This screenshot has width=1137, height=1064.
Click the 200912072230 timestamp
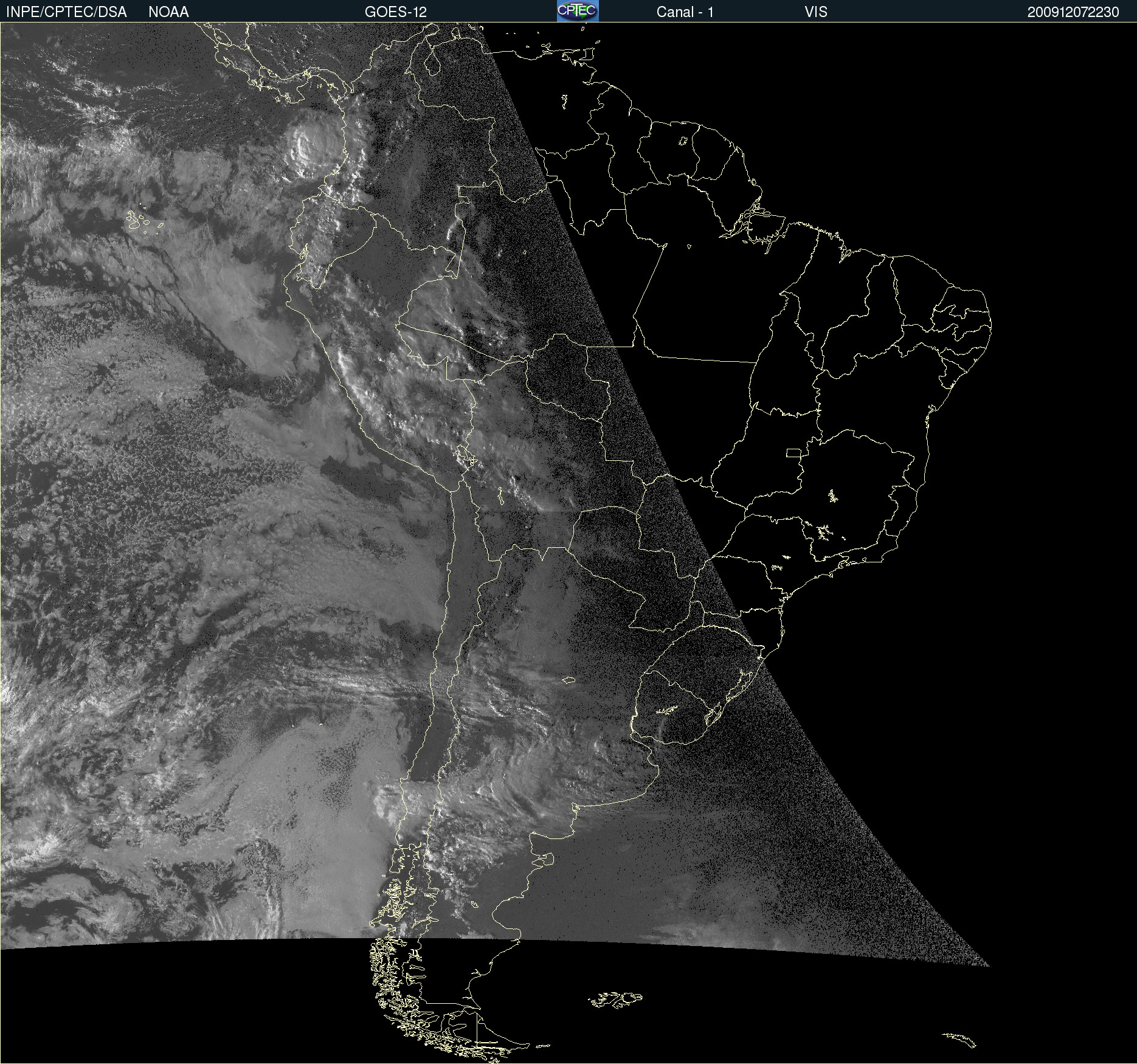[x=1073, y=12]
